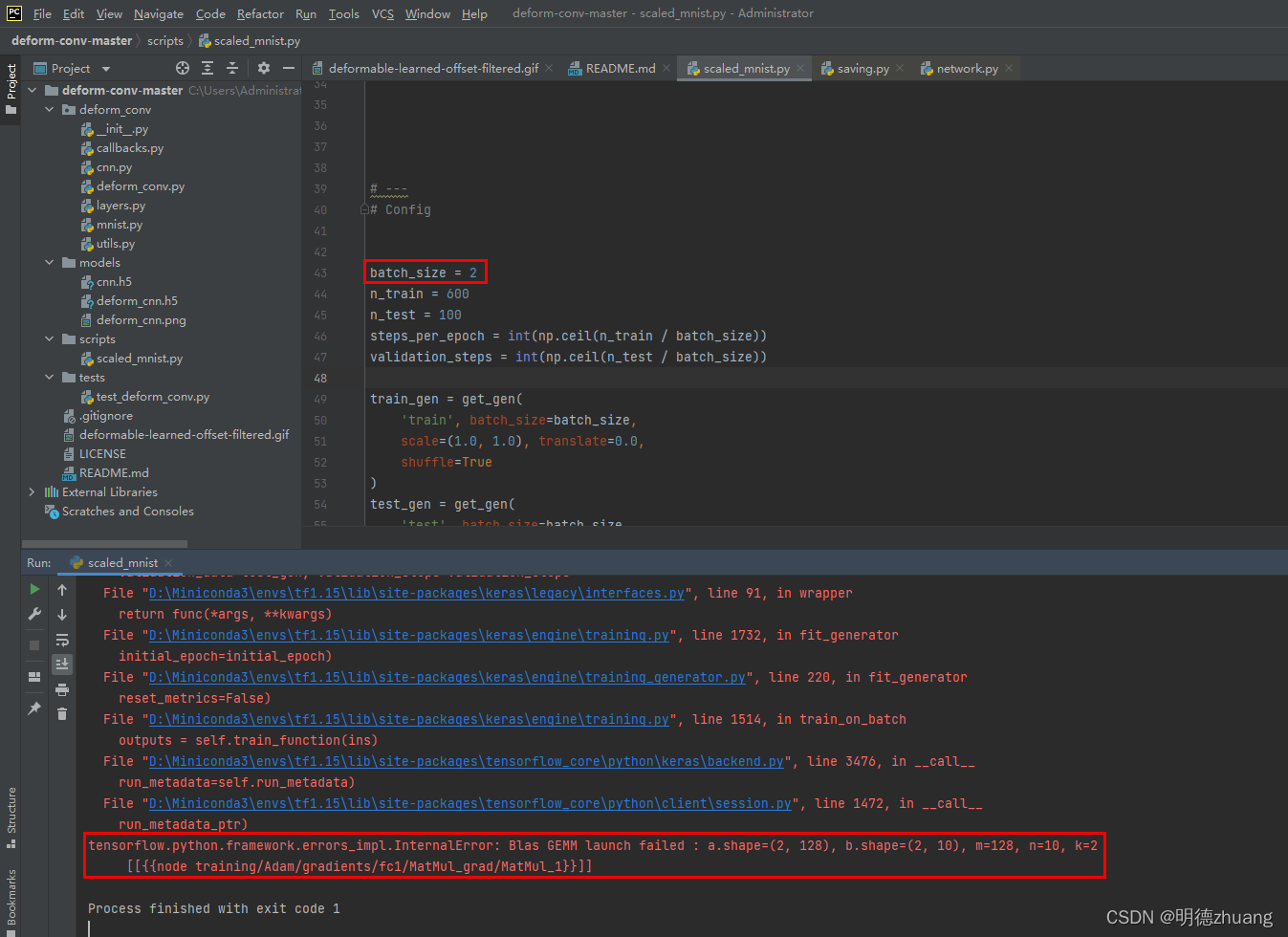Select deform_conv.py in project tree
1288x937 pixels.
pos(141,185)
